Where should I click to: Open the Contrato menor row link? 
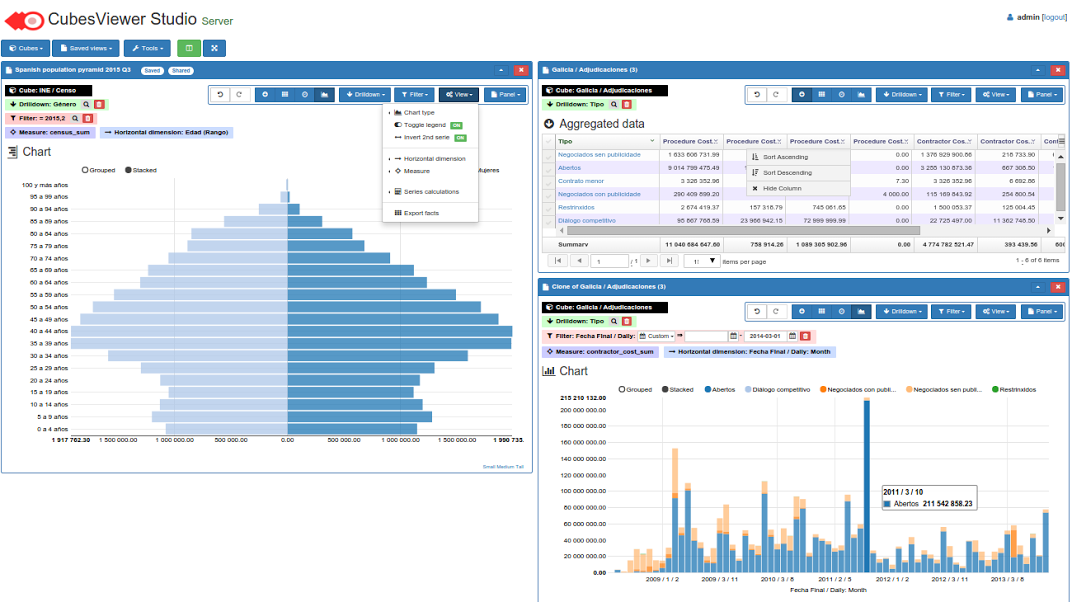pos(581,181)
